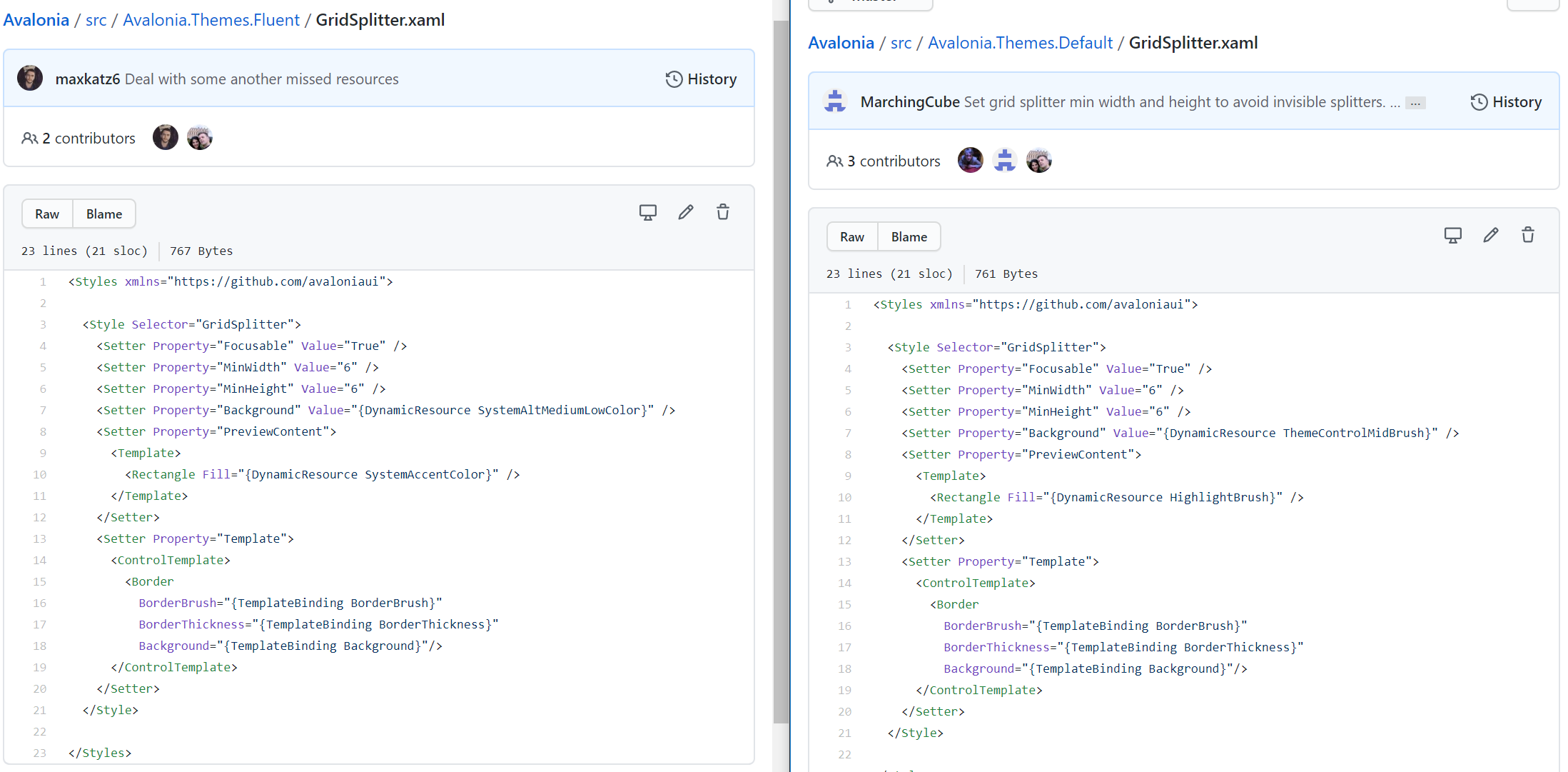View MarchingCube's bot avatar next to the commit
The width and height of the screenshot is (1568, 772).
834,101
